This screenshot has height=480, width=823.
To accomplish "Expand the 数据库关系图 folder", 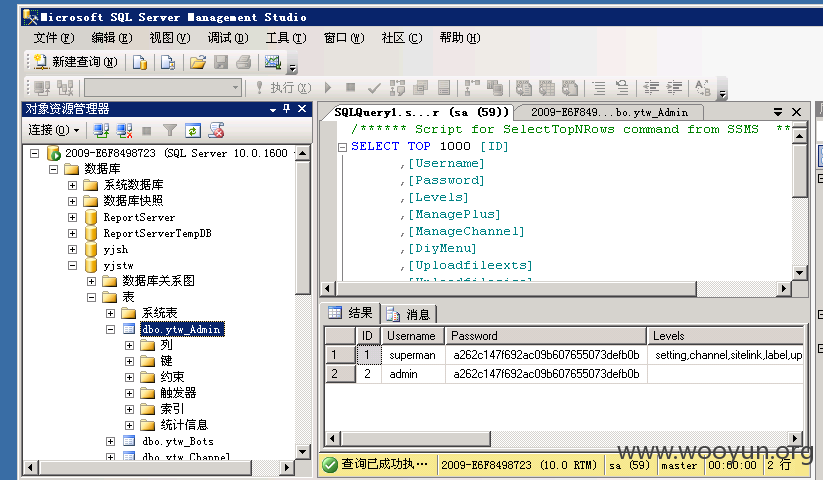I will [91, 281].
